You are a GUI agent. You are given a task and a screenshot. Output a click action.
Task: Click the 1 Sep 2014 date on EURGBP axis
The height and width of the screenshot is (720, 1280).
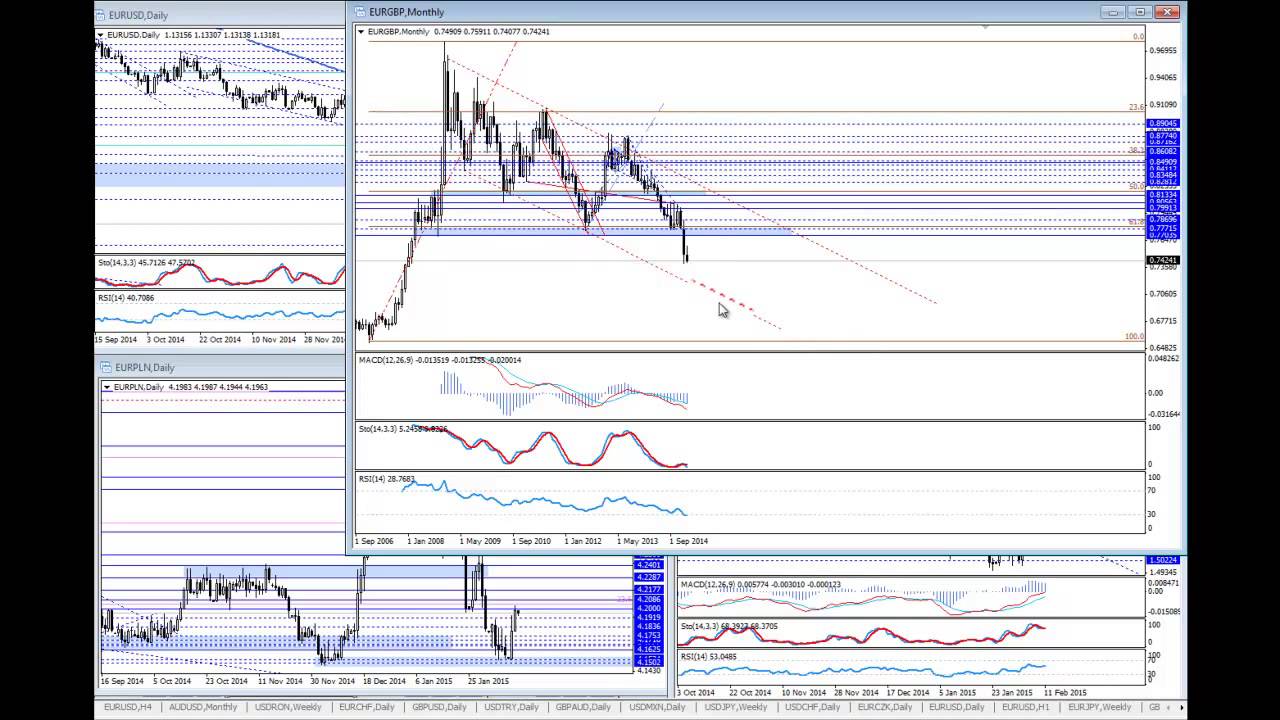pos(688,541)
